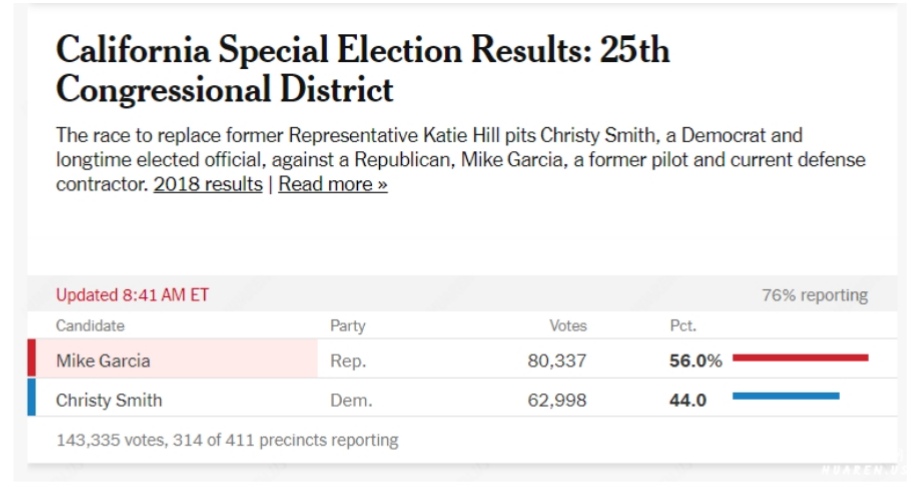Click the Updated 8:41 AM ET timestamp
This screenshot has height=487, width=914.
coord(132,295)
